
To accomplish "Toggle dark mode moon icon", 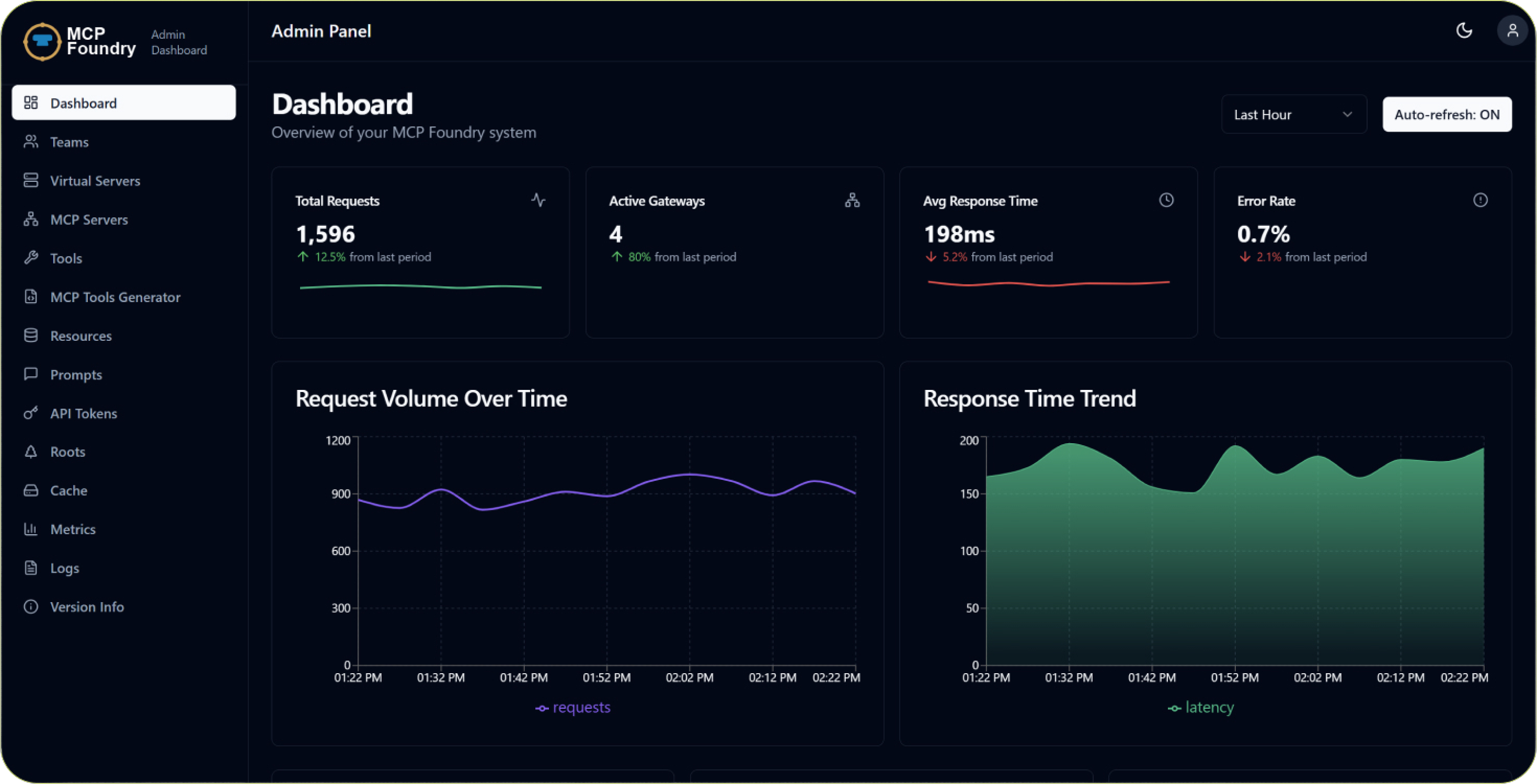I will point(1464,30).
